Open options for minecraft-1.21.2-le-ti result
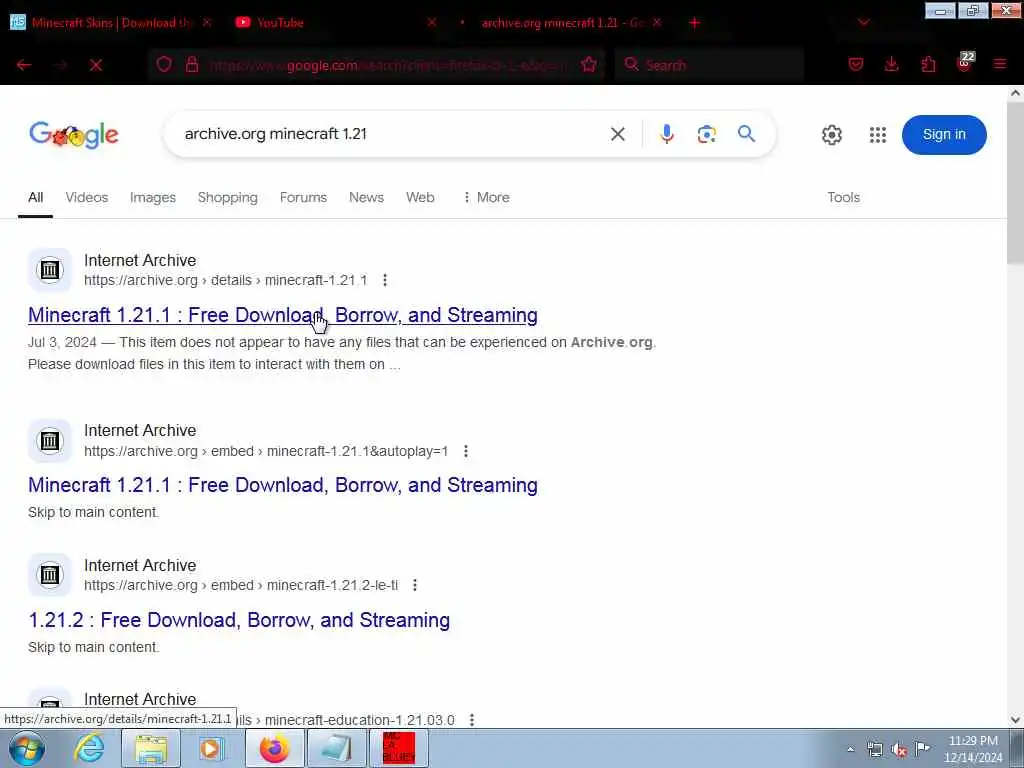 coord(415,585)
